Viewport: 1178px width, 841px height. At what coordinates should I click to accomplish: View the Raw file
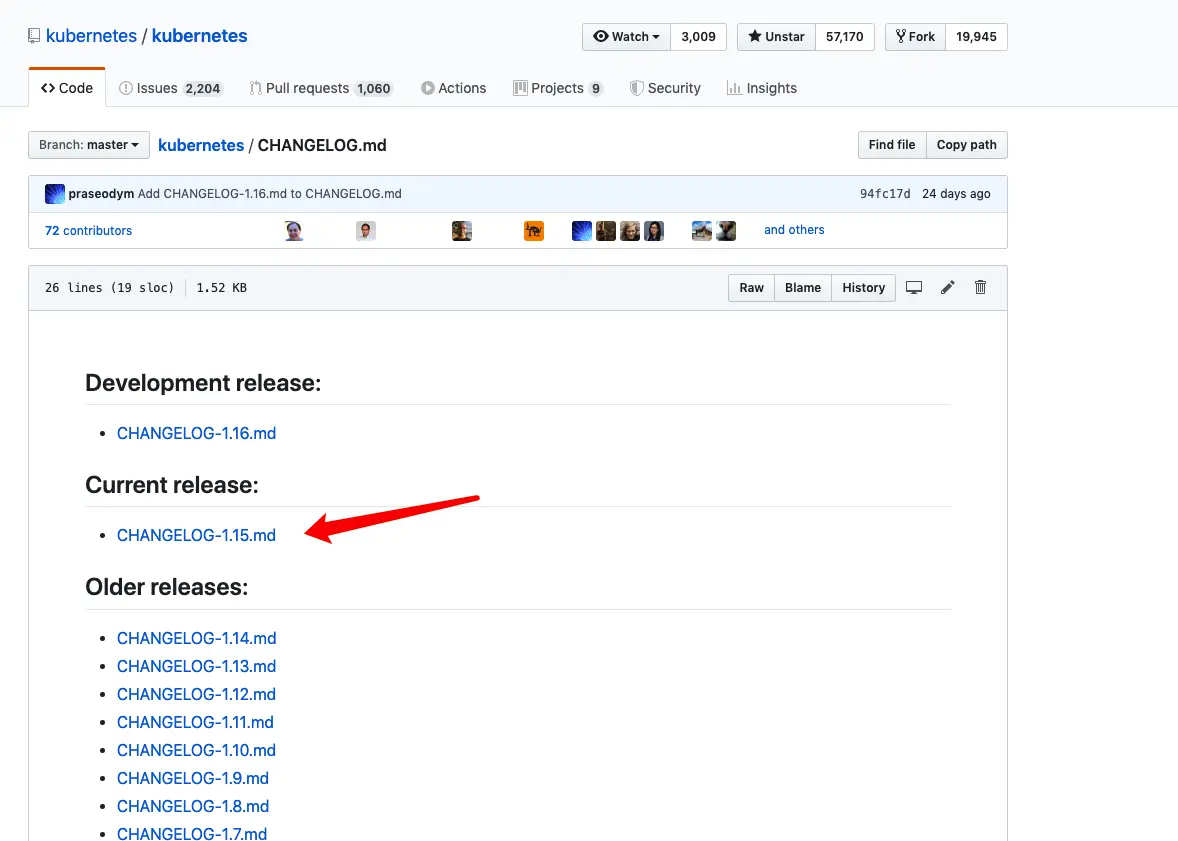(751, 288)
